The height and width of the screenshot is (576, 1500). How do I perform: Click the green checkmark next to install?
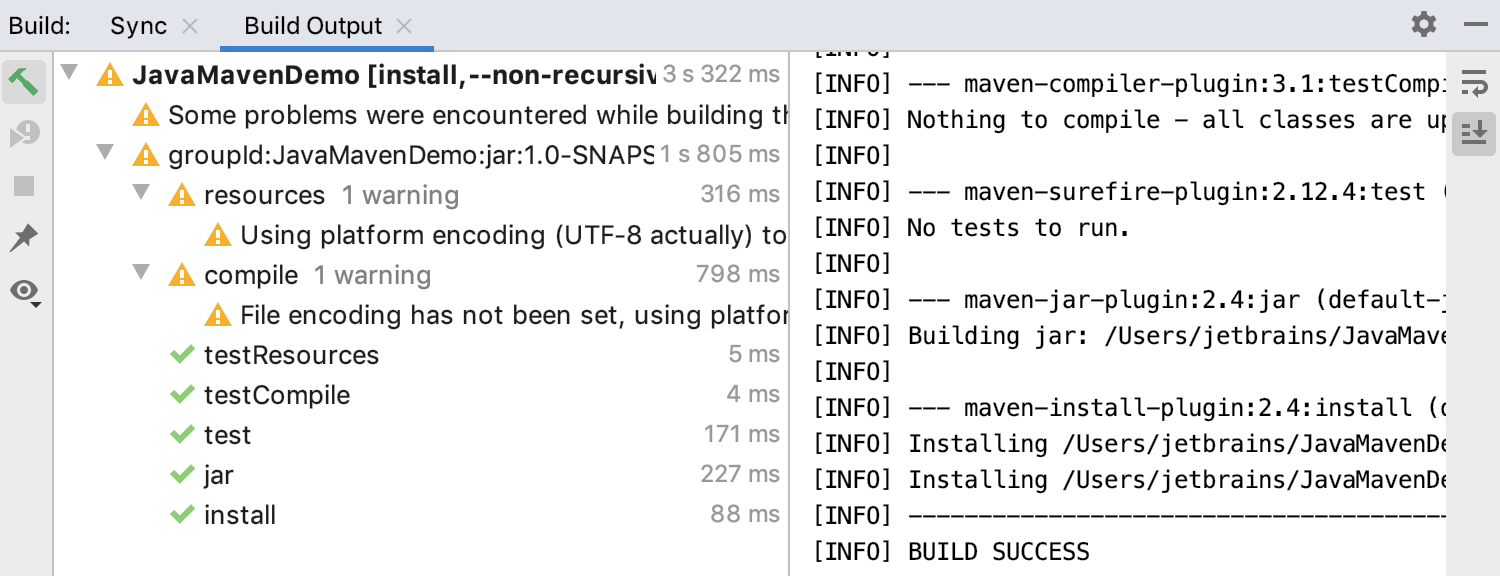[x=184, y=514]
